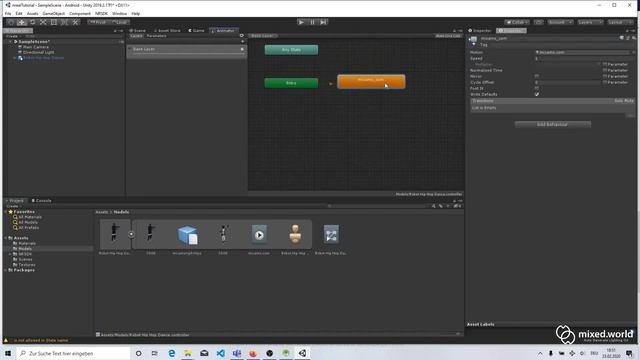Collapse the SampleScene hierarchy entry
The width and height of the screenshot is (640, 360).
click(11, 42)
